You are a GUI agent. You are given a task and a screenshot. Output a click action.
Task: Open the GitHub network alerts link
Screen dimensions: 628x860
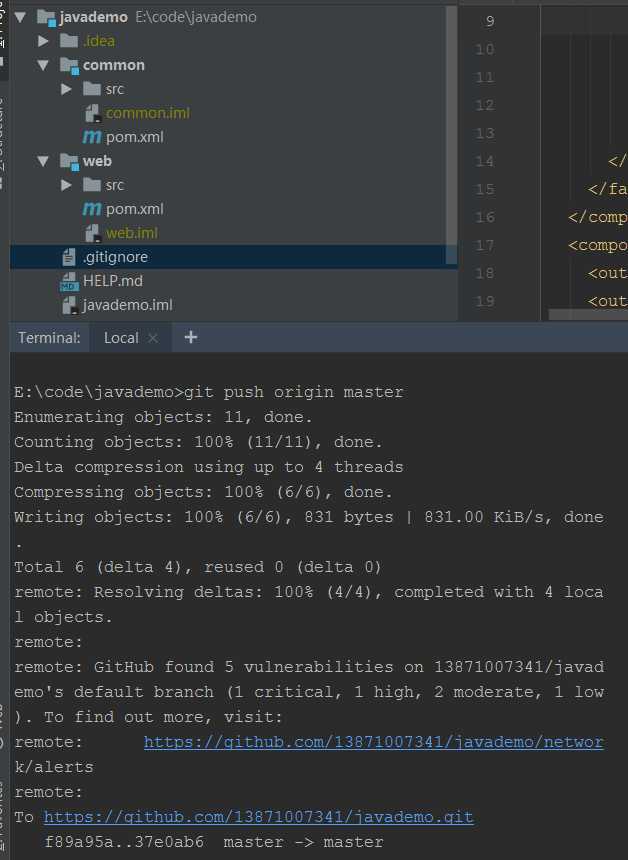point(374,742)
